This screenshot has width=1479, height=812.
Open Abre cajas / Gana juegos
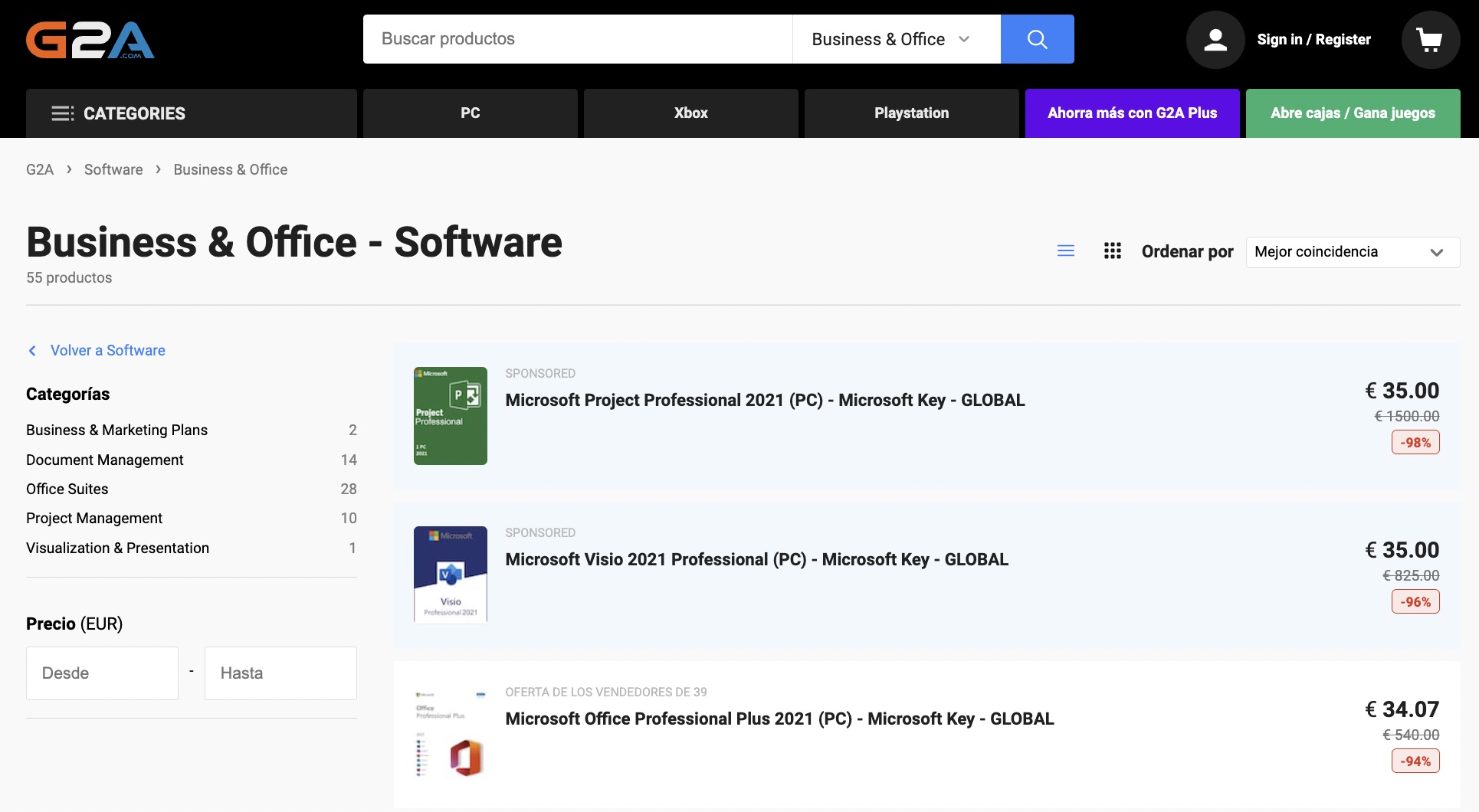(1353, 113)
